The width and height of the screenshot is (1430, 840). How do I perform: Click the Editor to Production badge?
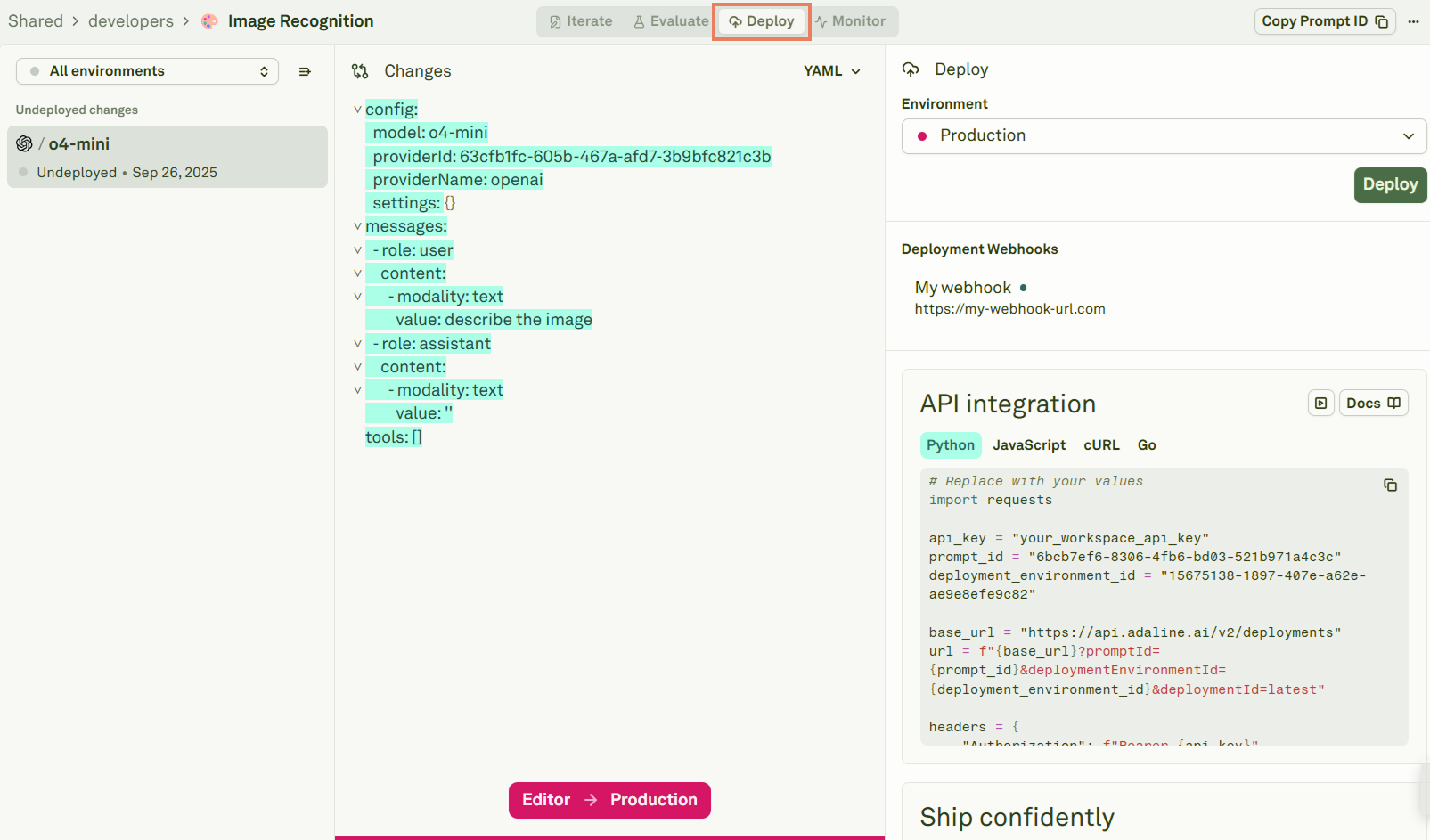tap(609, 800)
